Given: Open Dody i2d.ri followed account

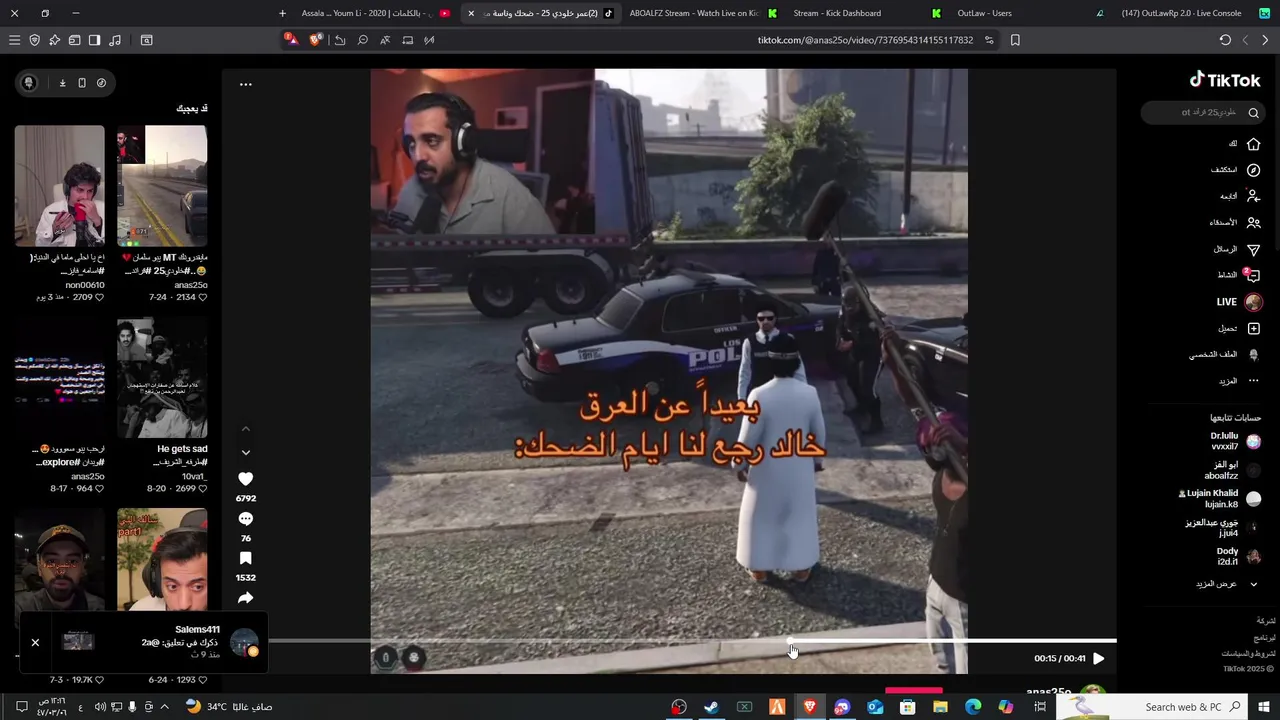Looking at the screenshot, I should (x=1237, y=556).
